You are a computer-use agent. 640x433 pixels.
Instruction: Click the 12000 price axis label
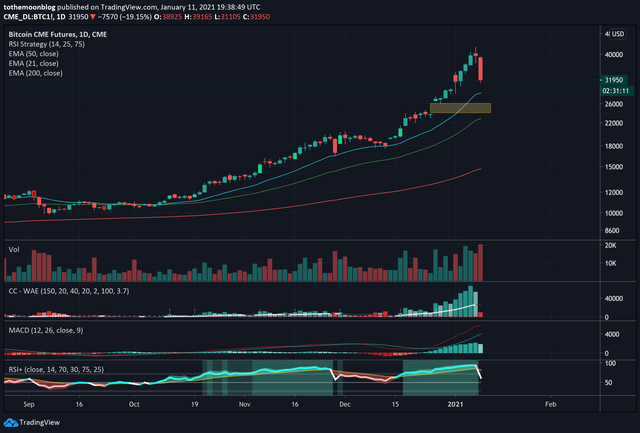pyautogui.click(x=614, y=192)
